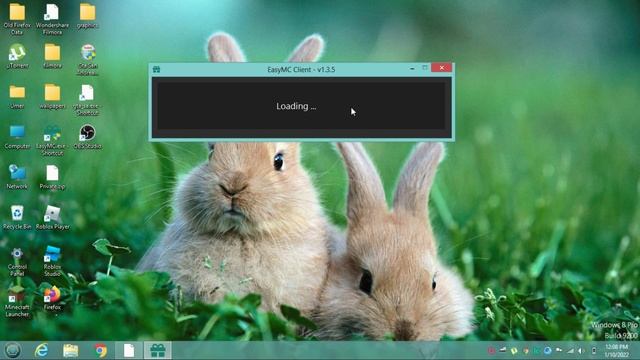The height and width of the screenshot is (360, 640).
Task: Click the Start orb on taskbar
Action: point(13,350)
